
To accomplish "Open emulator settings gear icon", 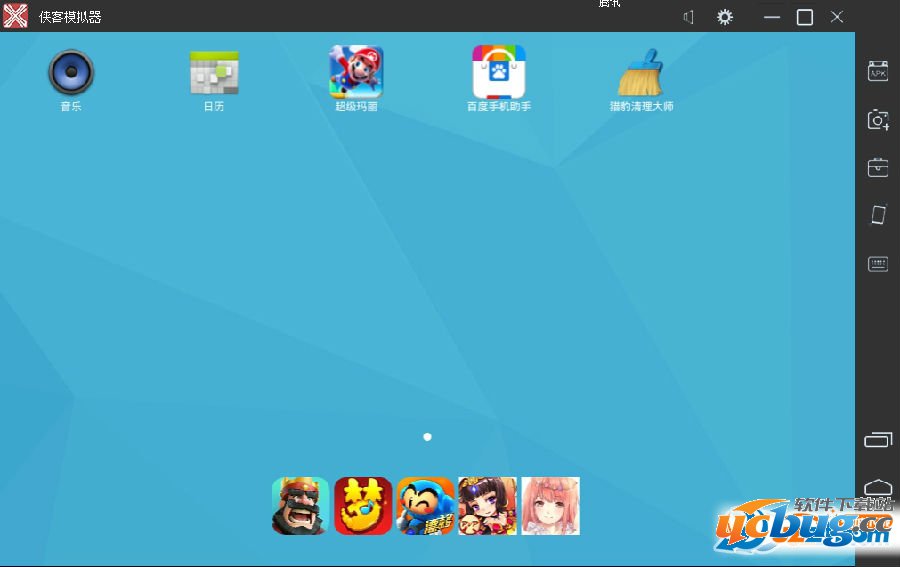I will [725, 17].
